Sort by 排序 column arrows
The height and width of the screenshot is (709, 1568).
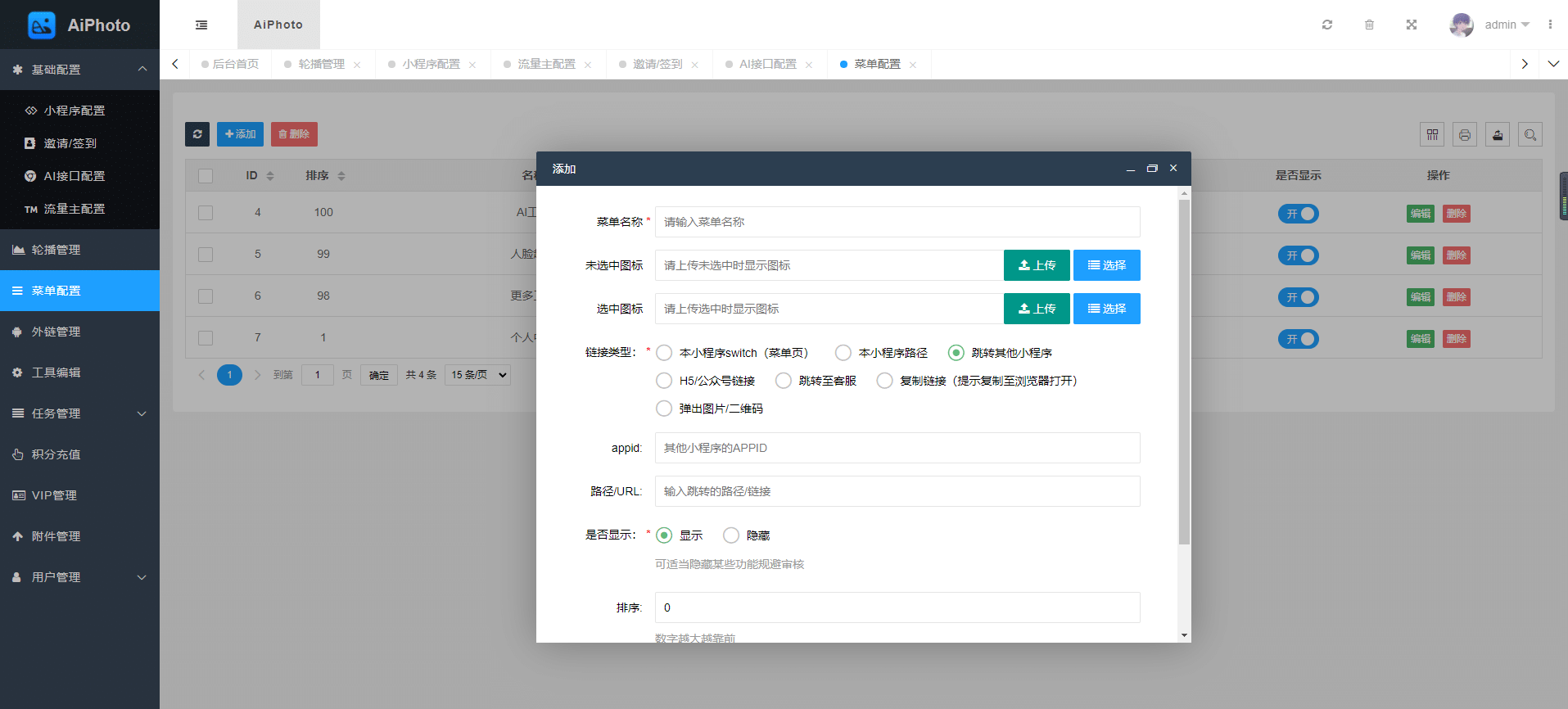(x=341, y=176)
